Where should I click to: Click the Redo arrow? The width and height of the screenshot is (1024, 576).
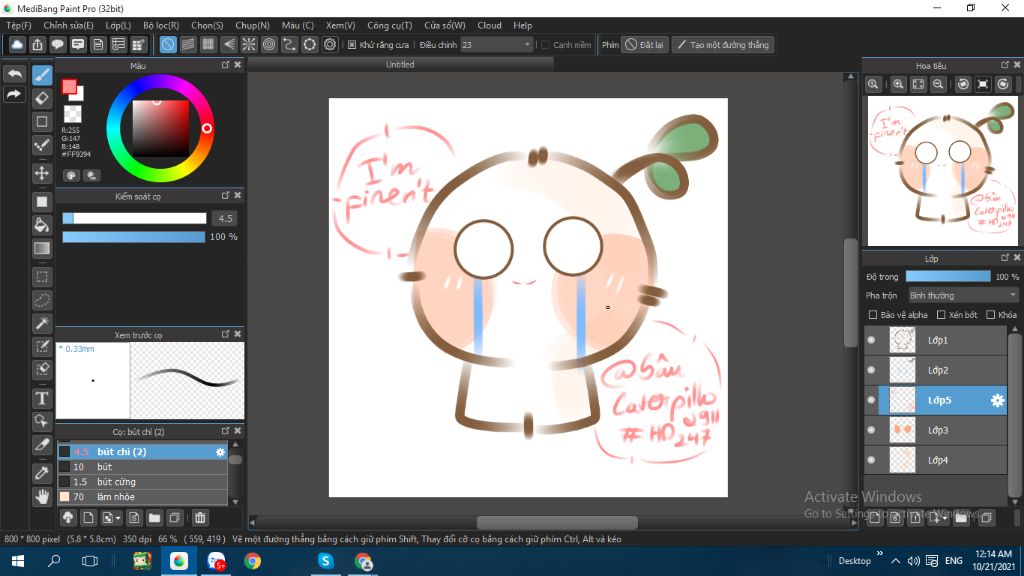click(14, 95)
